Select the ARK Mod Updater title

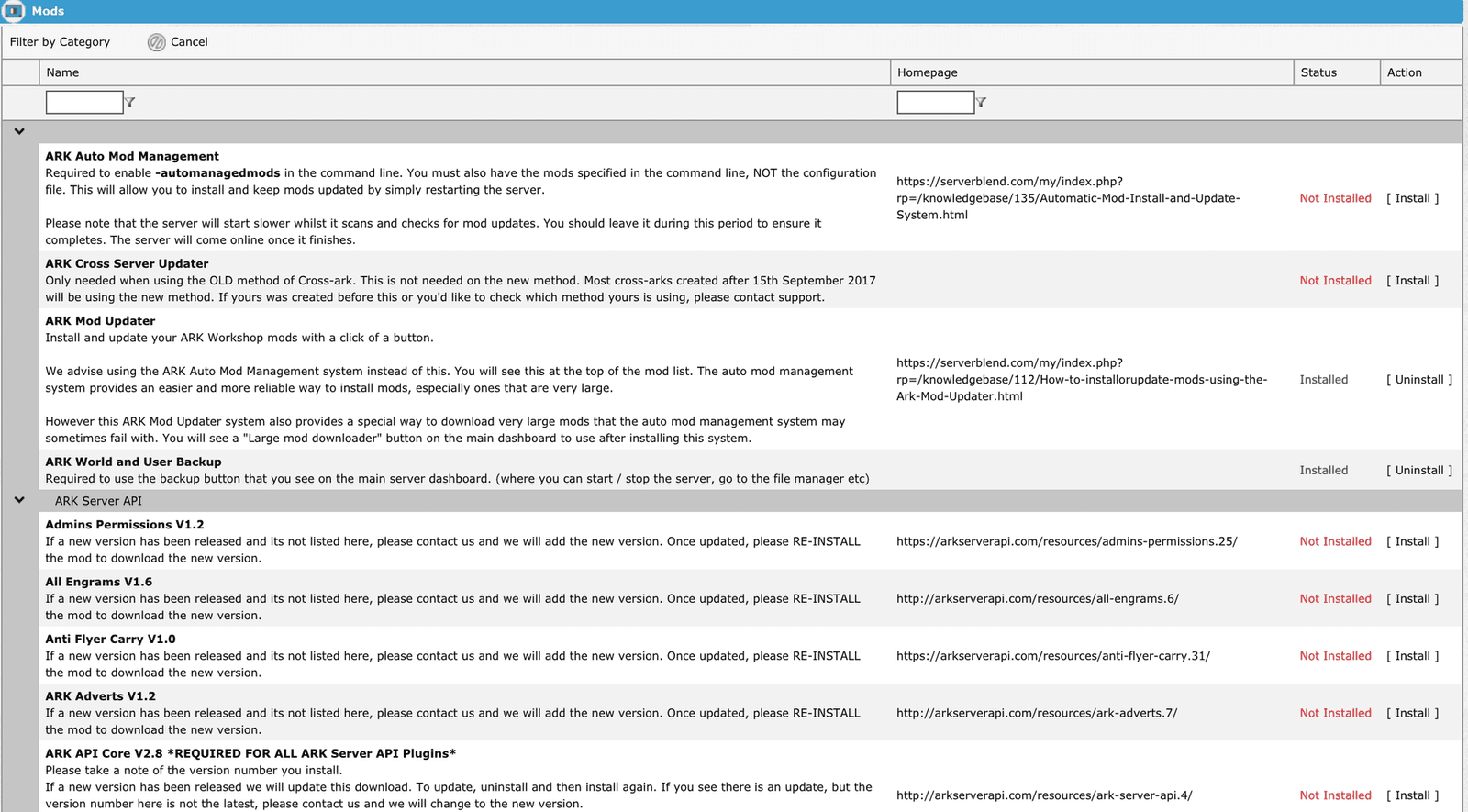[x=100, y=321]
